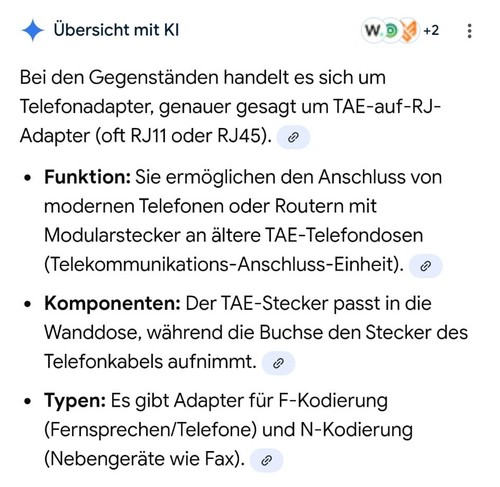
Task: Click the 'Übersicht mit KI' heading
Action: pyautogui.click(x=116, y=30)
